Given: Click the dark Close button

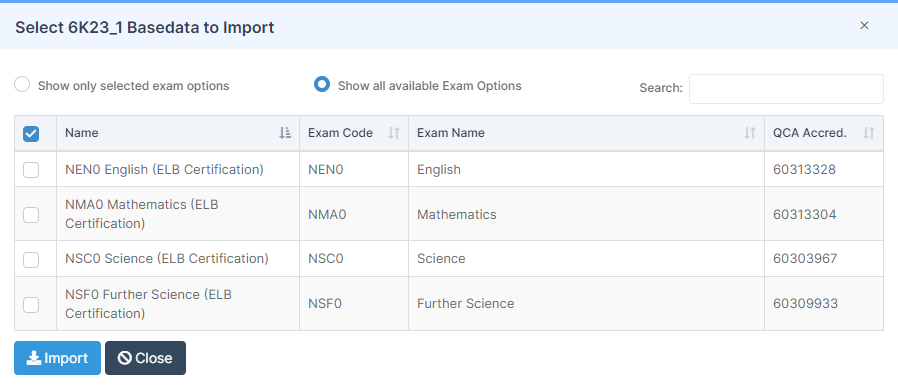Looking at the screenshot, I should pyautogui.click(x=145, y=358).
